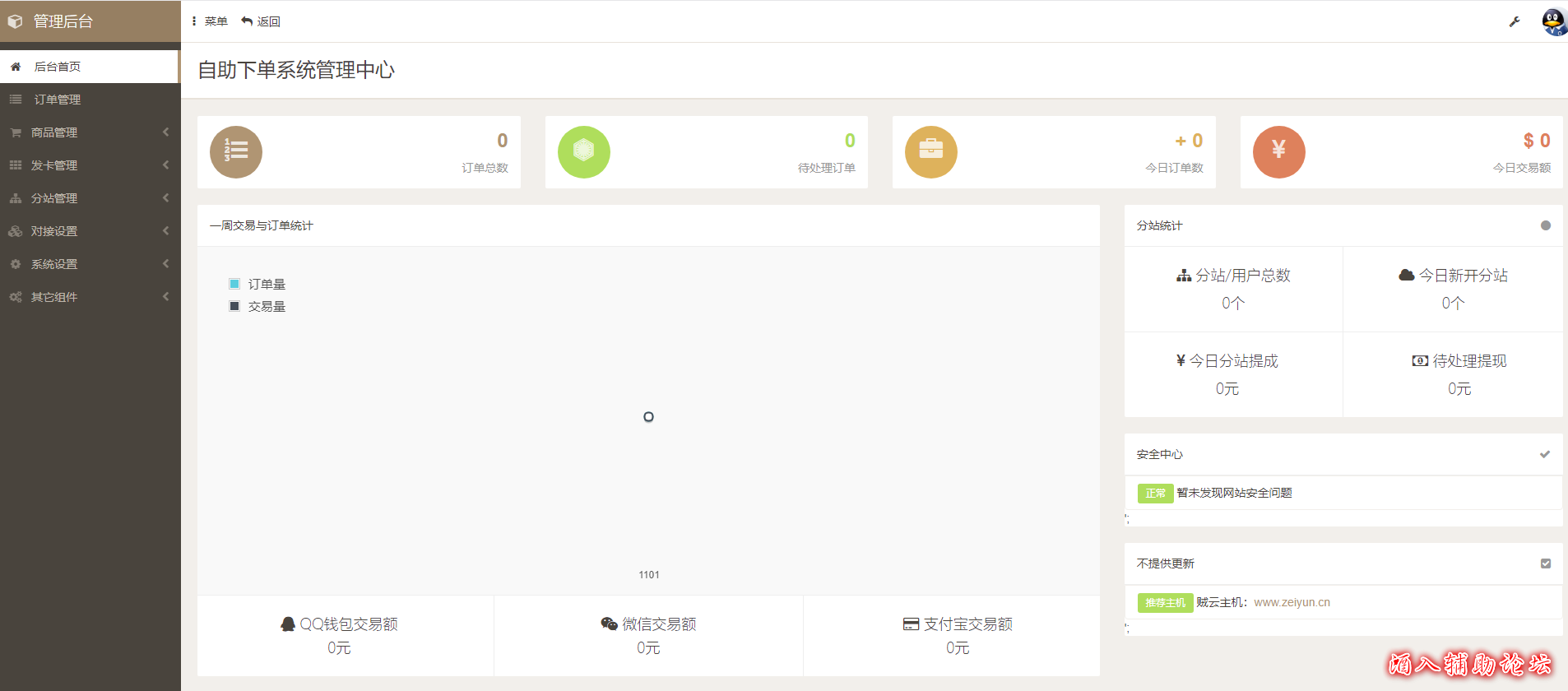This screenshot has height=691, width=1568.
Task: Select 后台首页 in the sidebar
Action: pyautogui.click(x=58, y=67)
